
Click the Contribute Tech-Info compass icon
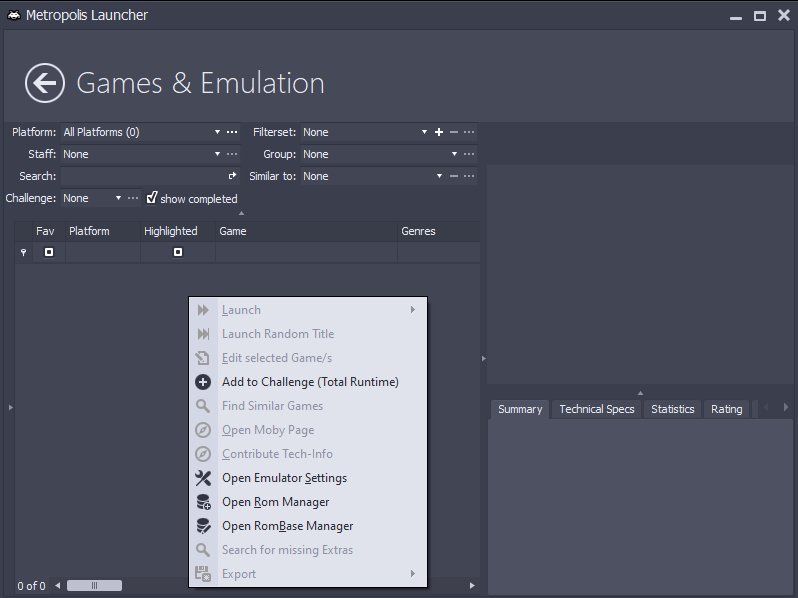203,454
